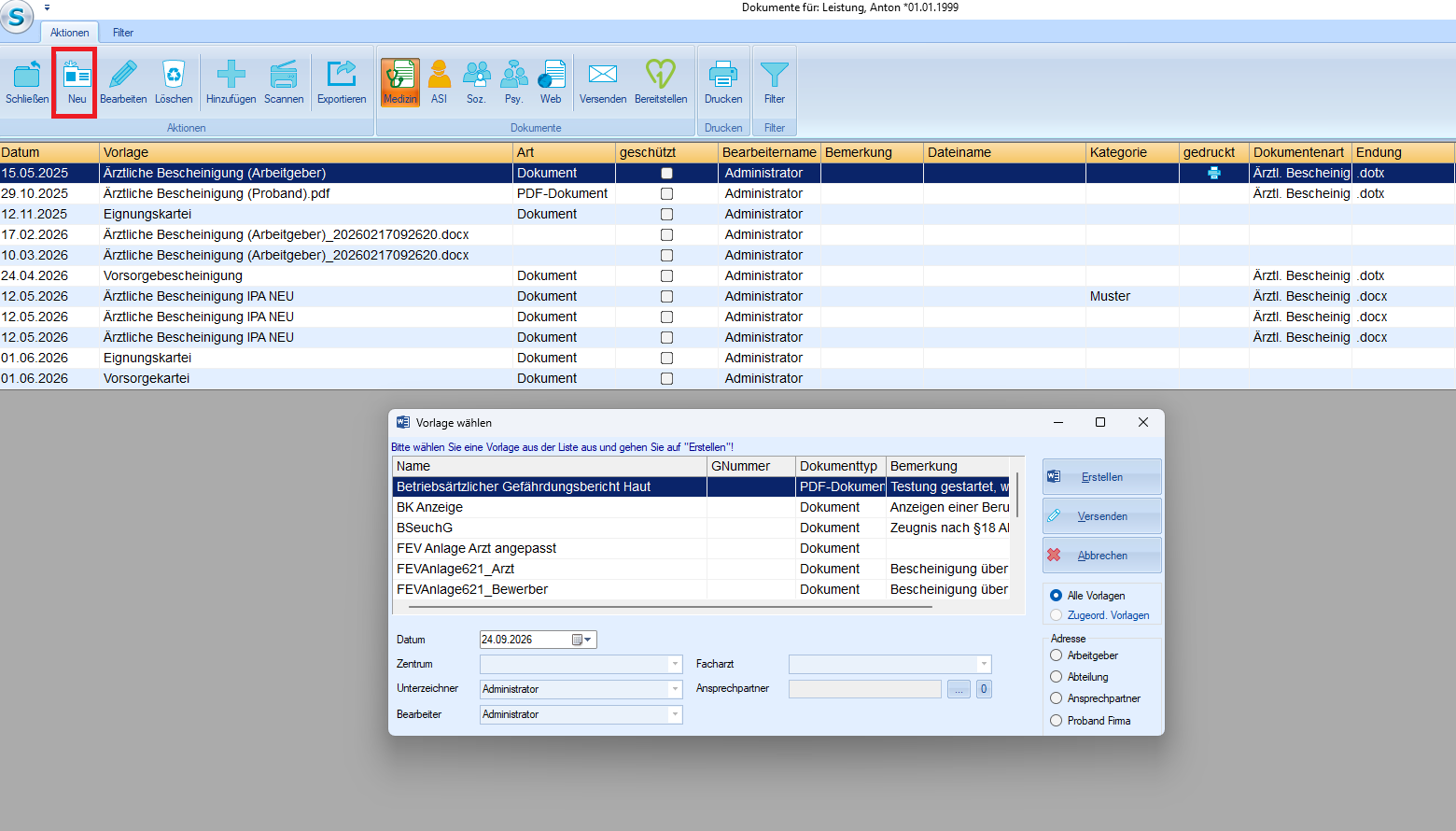Select the BK Anzeige template row
This screenshot has width=1456, height=831.
(701, 507)
